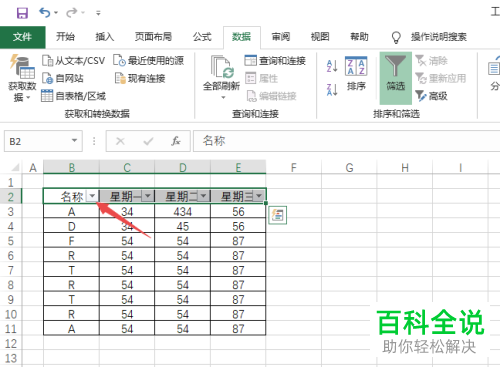Open the 星期一 column filter dropdown
Screen dimensions: 500x367
pos(148,196)
